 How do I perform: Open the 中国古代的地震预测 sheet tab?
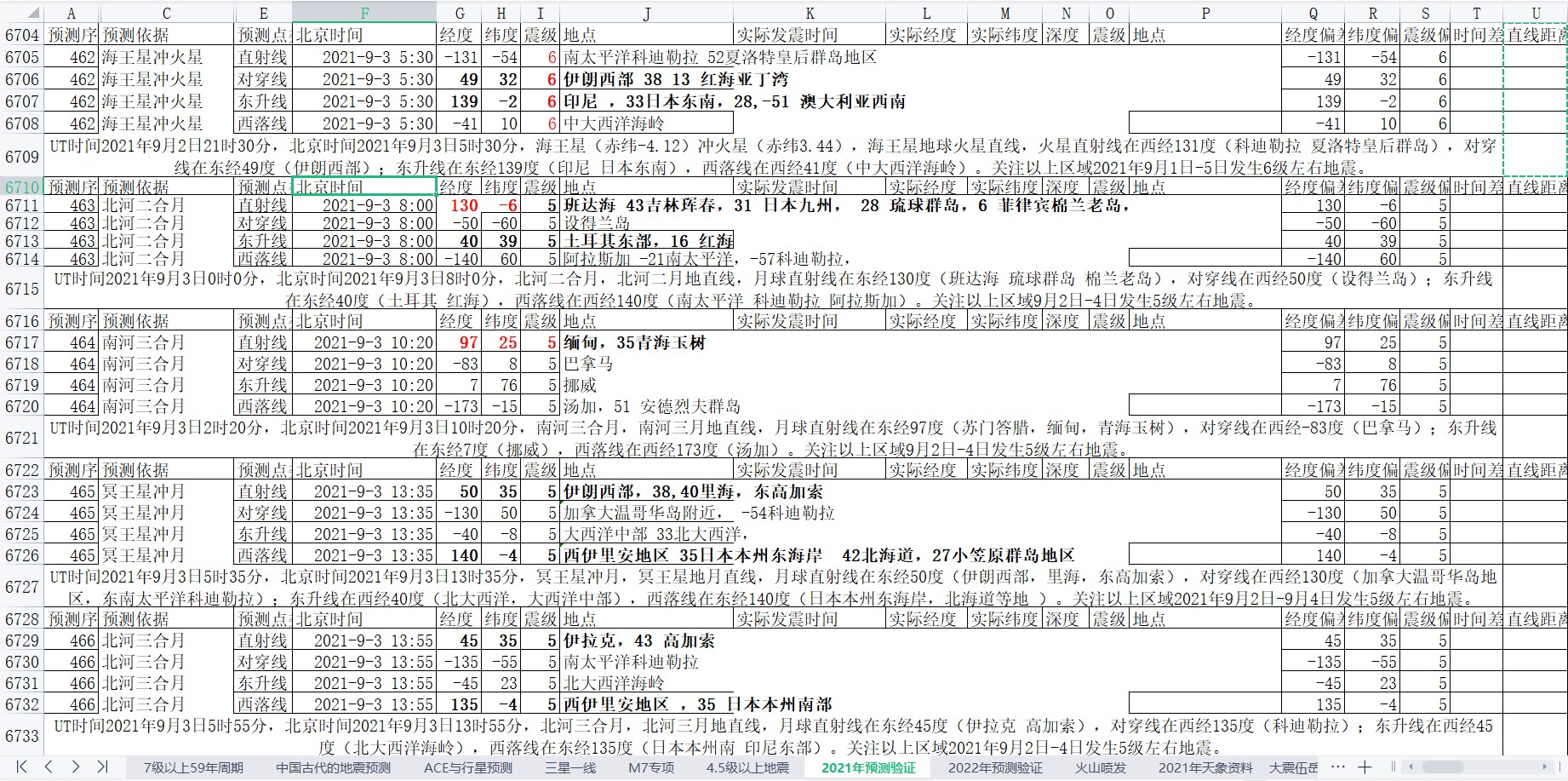tap(334, 767)
